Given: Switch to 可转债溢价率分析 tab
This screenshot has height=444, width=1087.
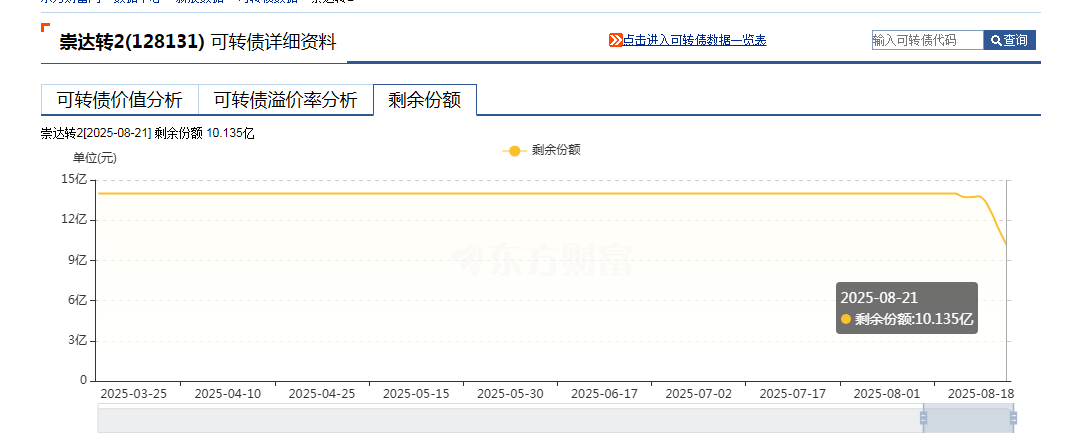Looking at the screenshot, I should point(286,100).
